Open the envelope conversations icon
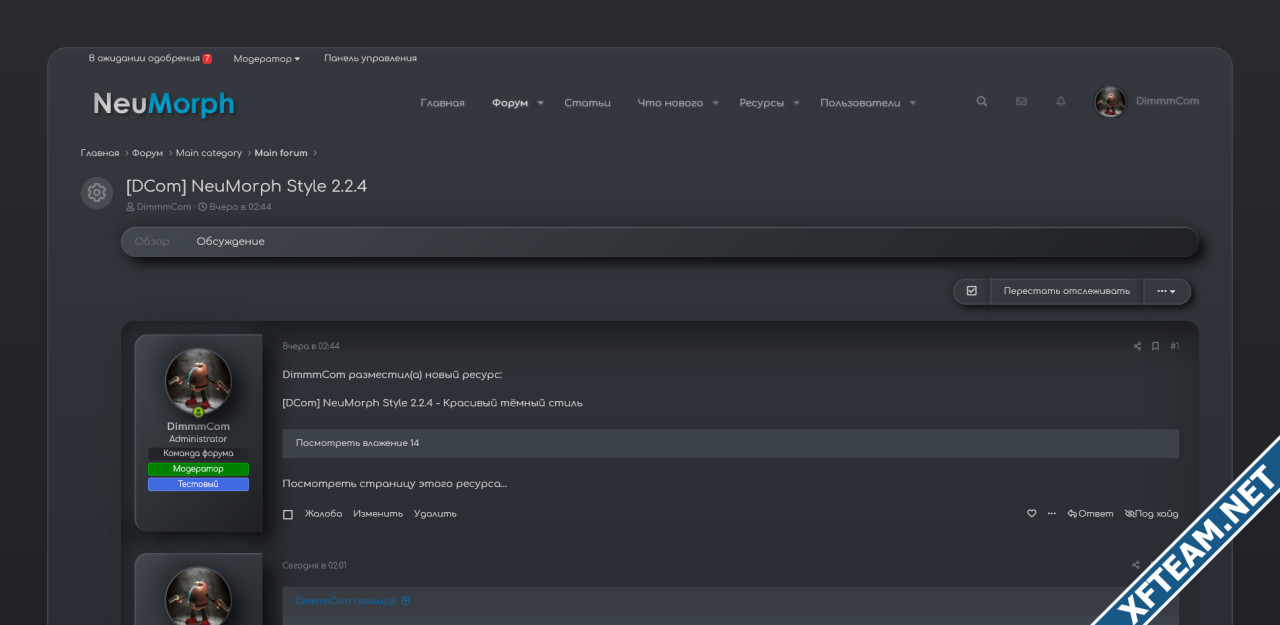The height and width of the screenshot is (625, 1280). coord(1021,101)
